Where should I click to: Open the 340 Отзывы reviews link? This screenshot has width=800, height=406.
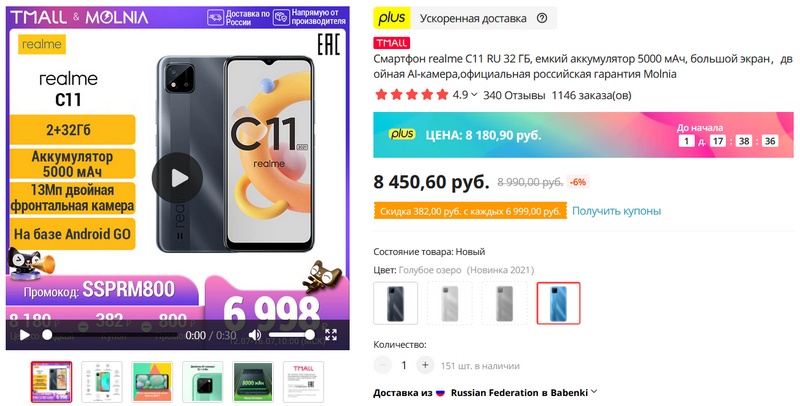(514, 95)
